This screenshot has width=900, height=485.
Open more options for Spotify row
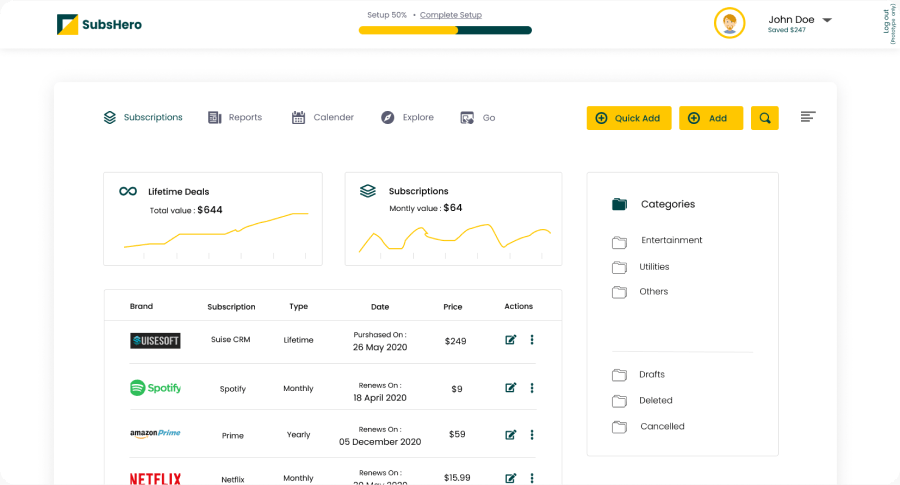(532, 388)
